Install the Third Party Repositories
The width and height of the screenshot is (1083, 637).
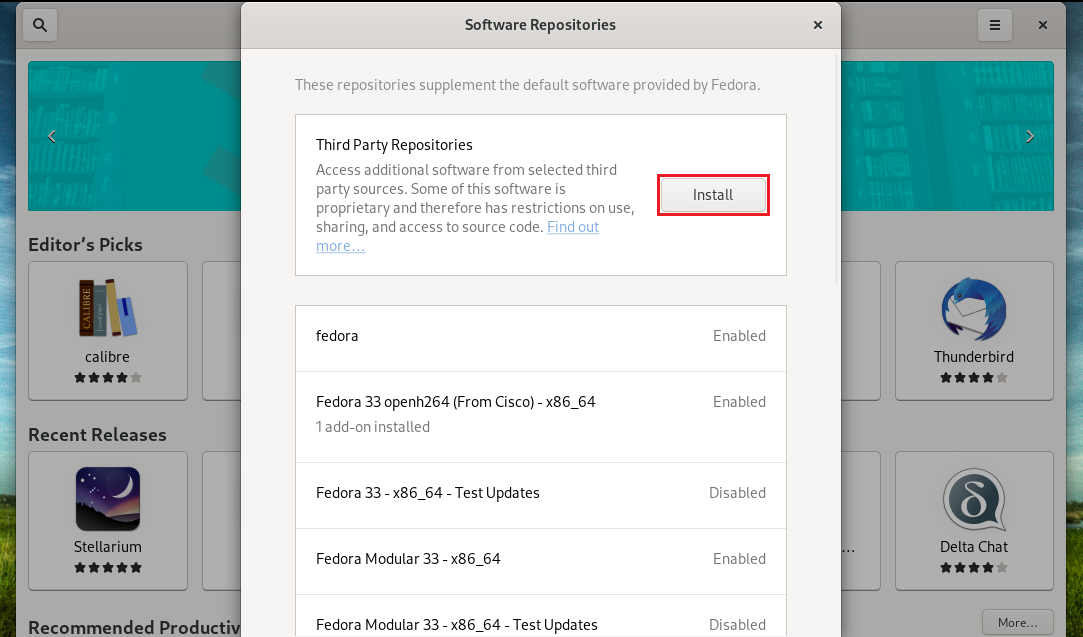[713, 195]
